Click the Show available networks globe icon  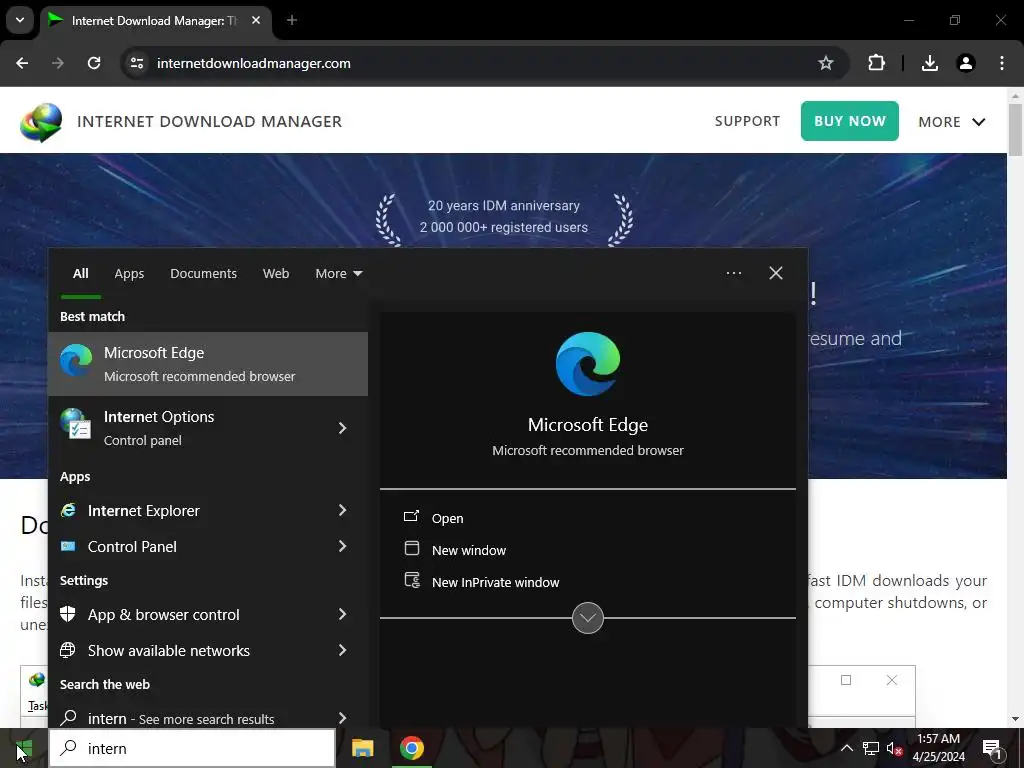68,650
